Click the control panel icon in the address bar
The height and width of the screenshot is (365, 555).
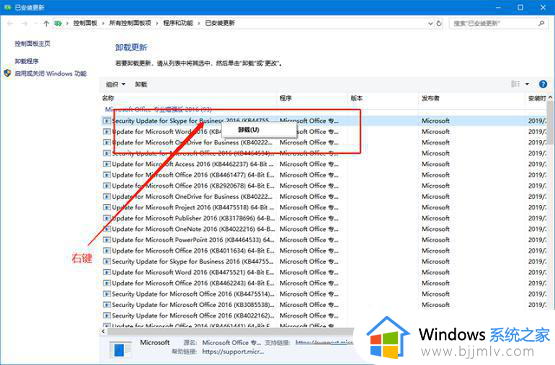tap(58, 23)
